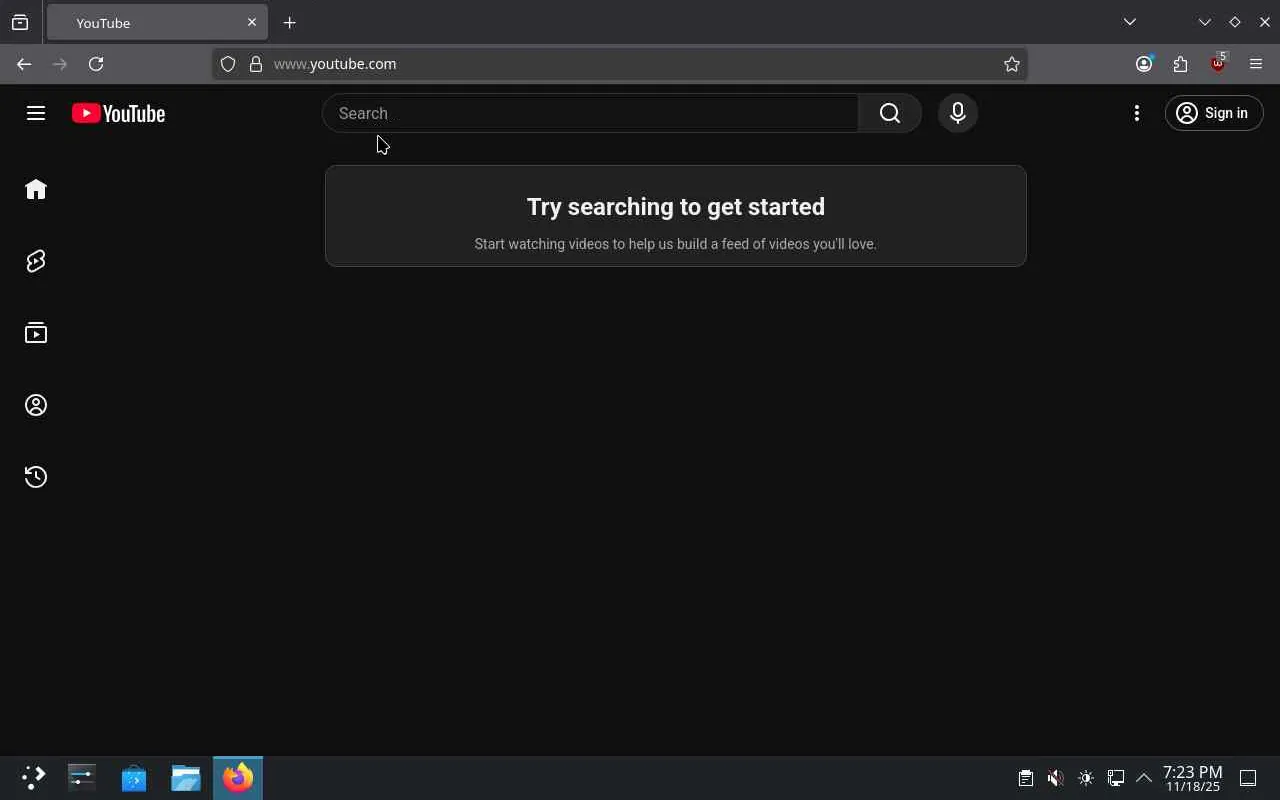Bookmark this page with star icon
1280x800 pixels.
click(x=1012, y=64)
